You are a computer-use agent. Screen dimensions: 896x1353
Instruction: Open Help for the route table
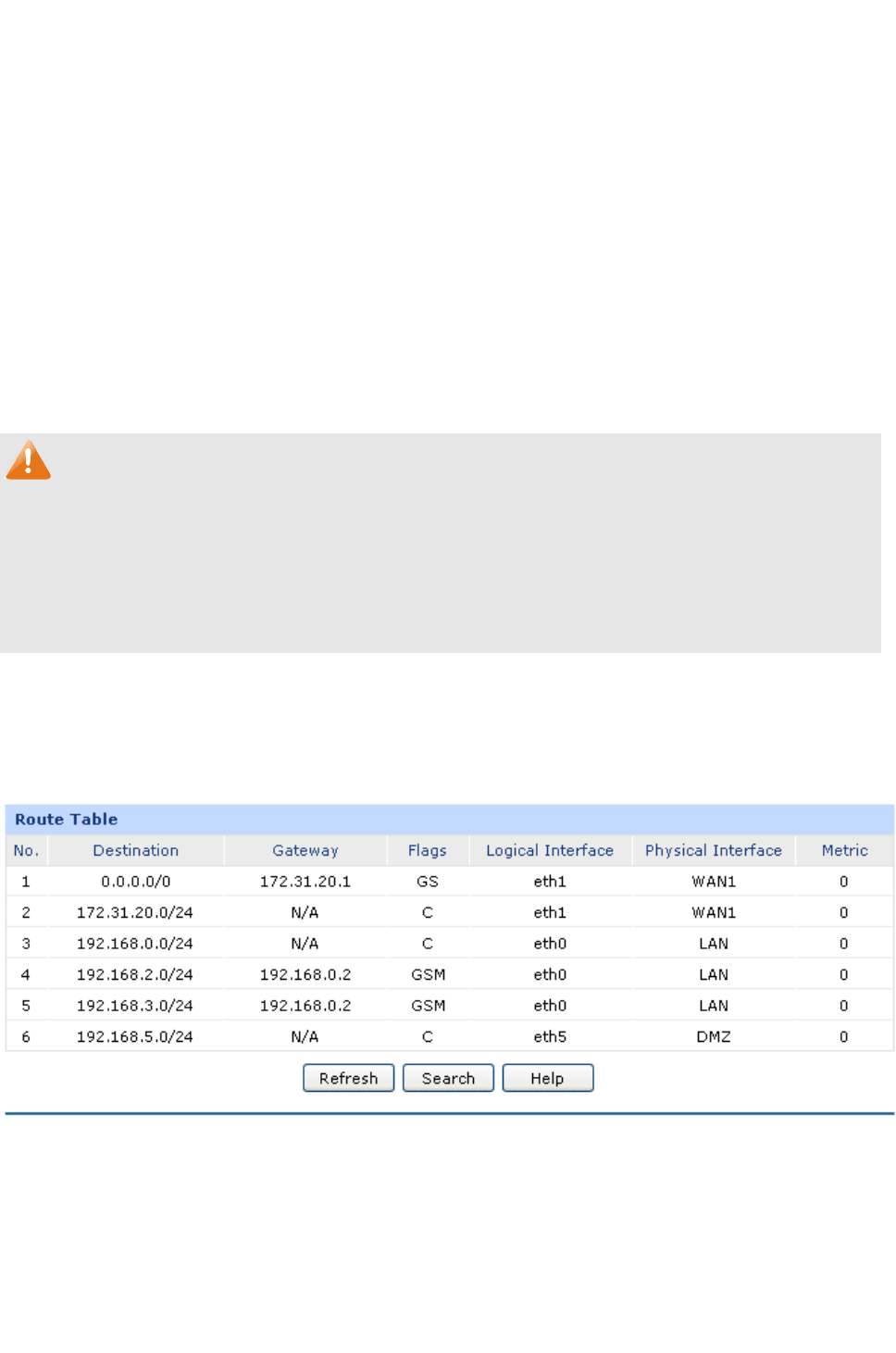pyautogui.click(x=548, y=1078)
